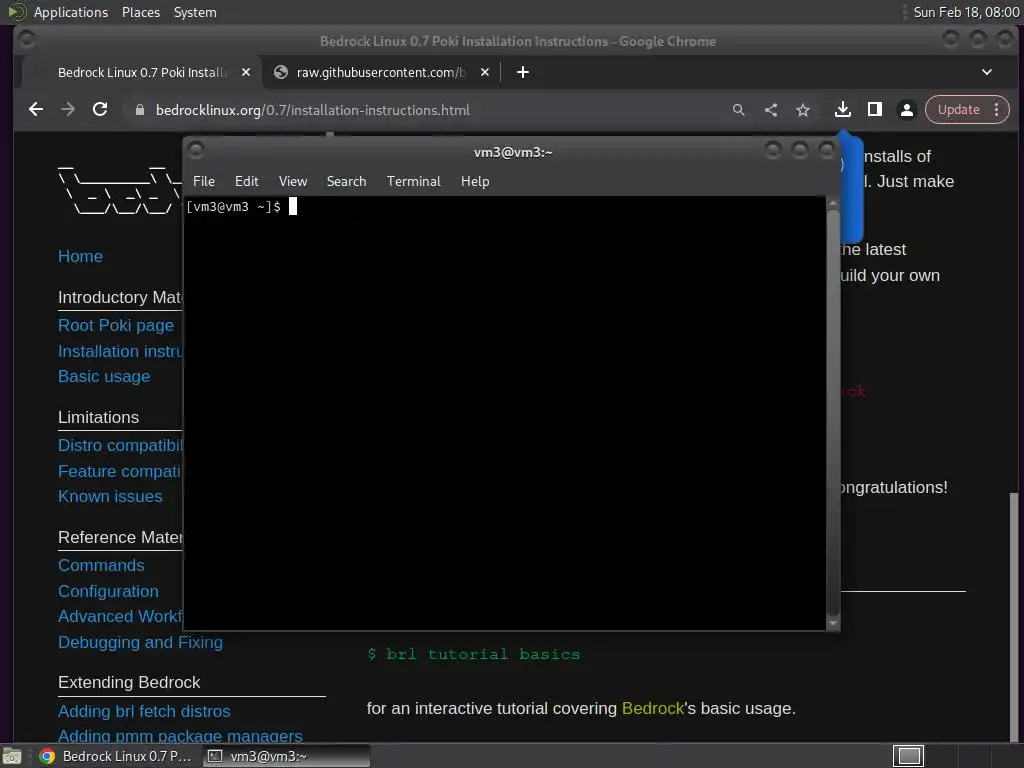Open terminal File menu
Screen dimensions: 1024x768
pyautogui.click(x=204, y=182)
